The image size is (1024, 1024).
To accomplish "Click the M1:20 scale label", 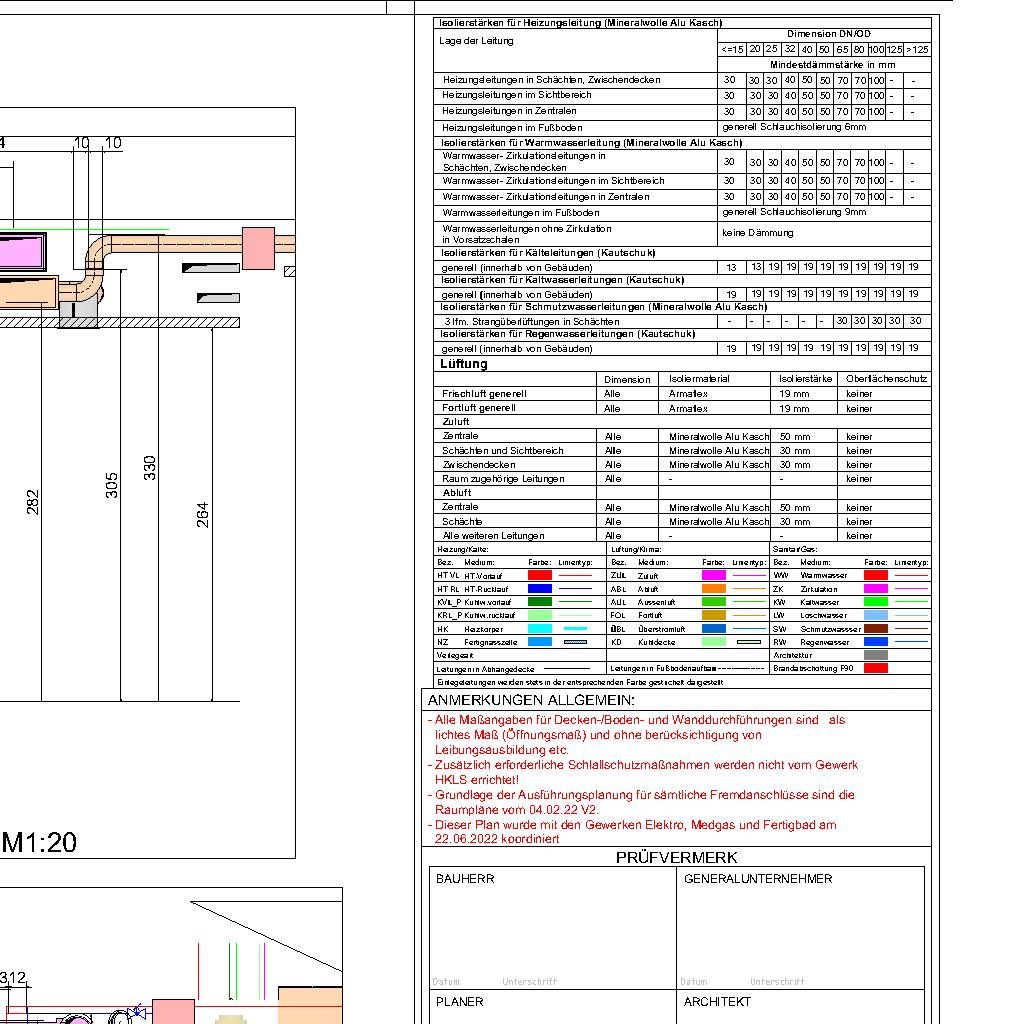I will point(39,842).
